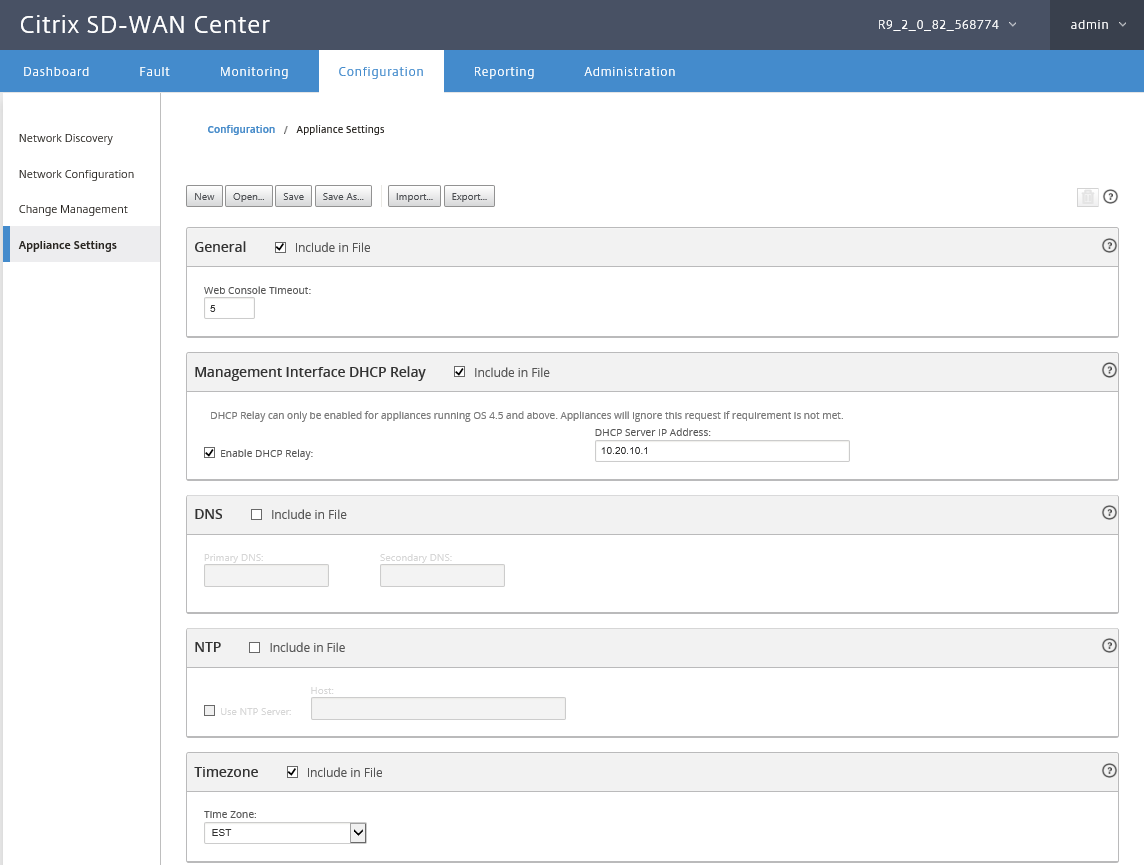This screenshot has width=1144, height=865.
Task: Click the NTP Host input field
Action: pyautogui.click(x=438, y=708)
